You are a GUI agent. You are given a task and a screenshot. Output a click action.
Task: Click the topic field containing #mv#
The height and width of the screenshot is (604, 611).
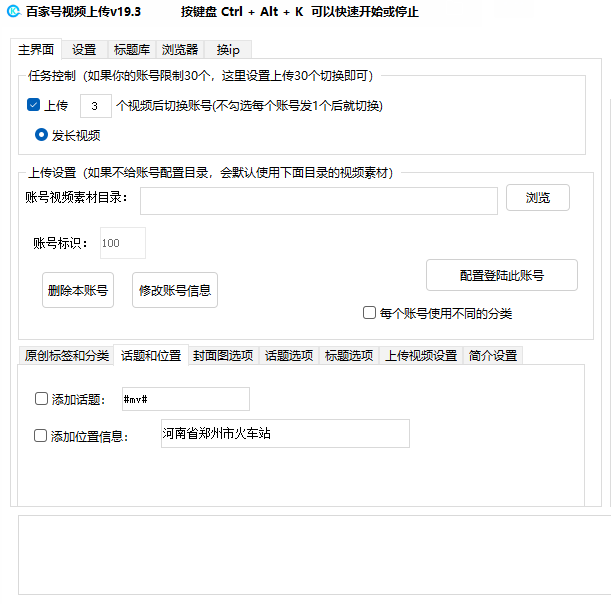(186, 399)
